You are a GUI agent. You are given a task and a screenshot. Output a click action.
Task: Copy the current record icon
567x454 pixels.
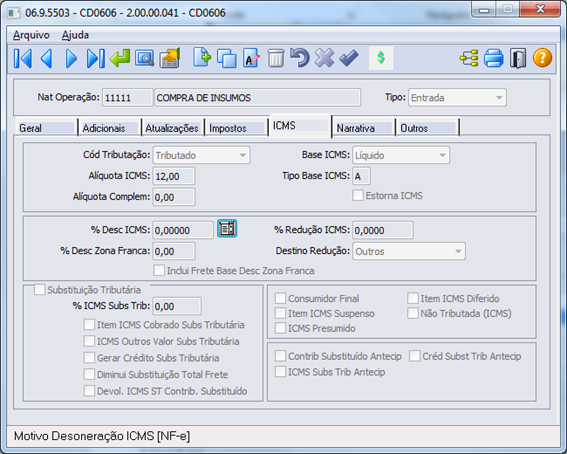point(227,59)
